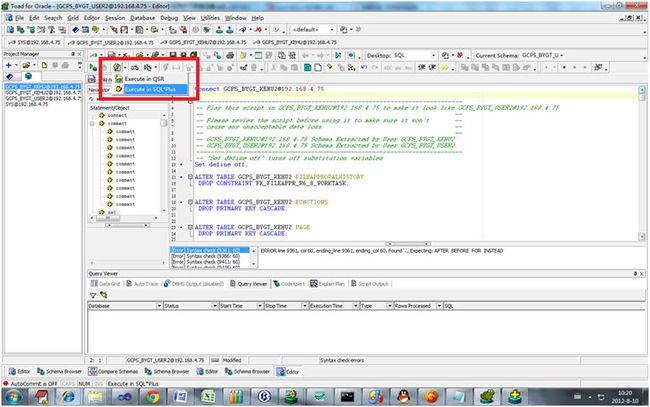Image resolution: width=650 pixels, height=407 pixels.
Task: Switch to SYS@192.168.4.75 connection tab
Action: click(34, 42)
